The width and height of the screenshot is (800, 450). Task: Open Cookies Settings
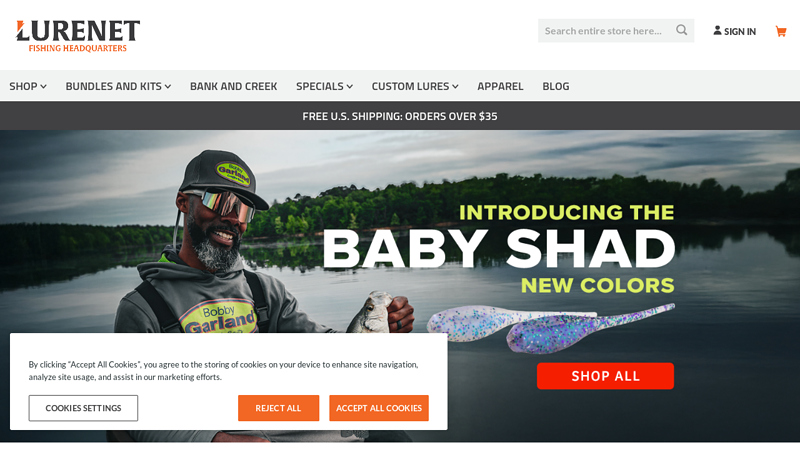[x=83, y=408]
